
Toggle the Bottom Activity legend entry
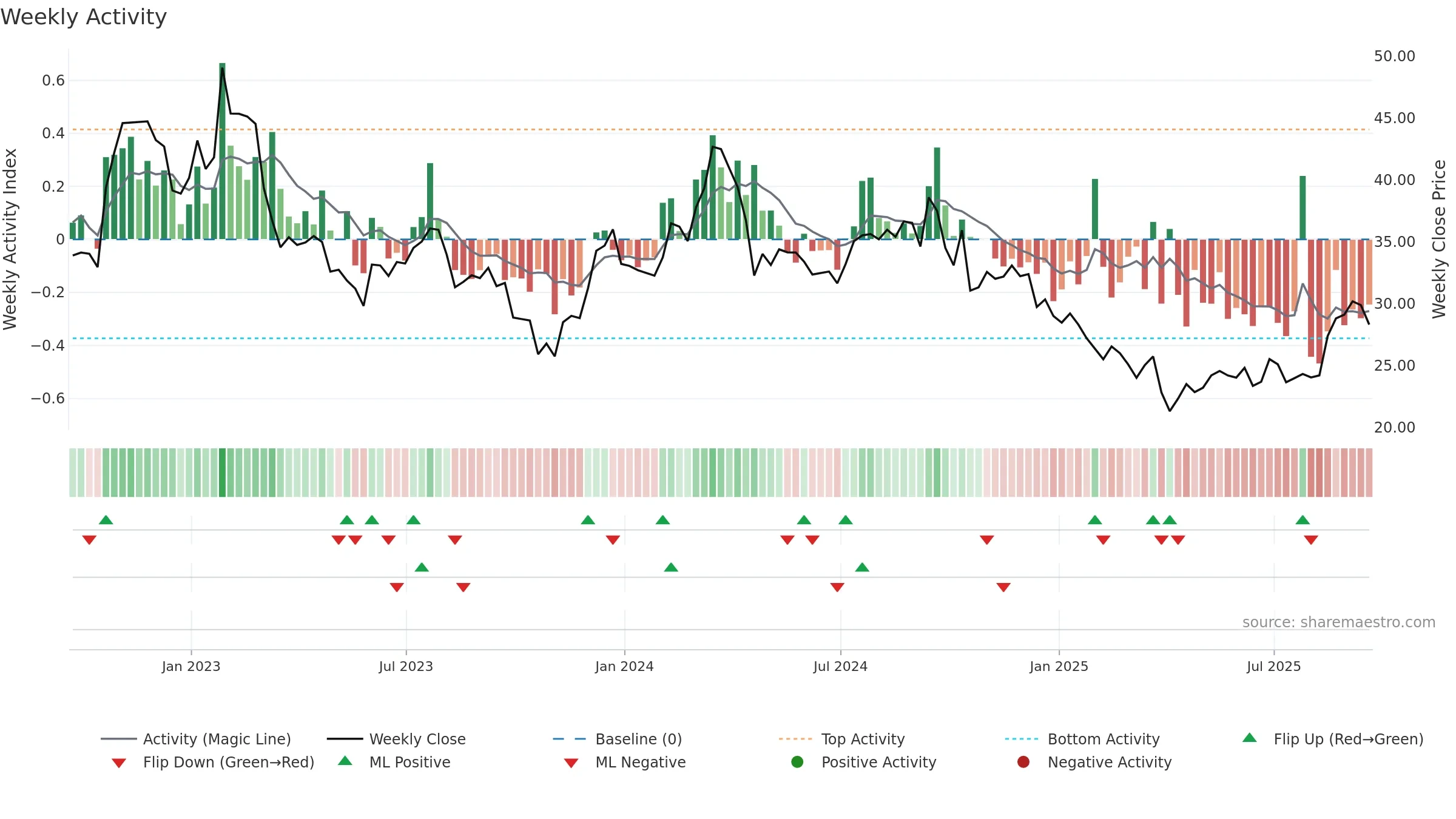(x=1082, y=739)
